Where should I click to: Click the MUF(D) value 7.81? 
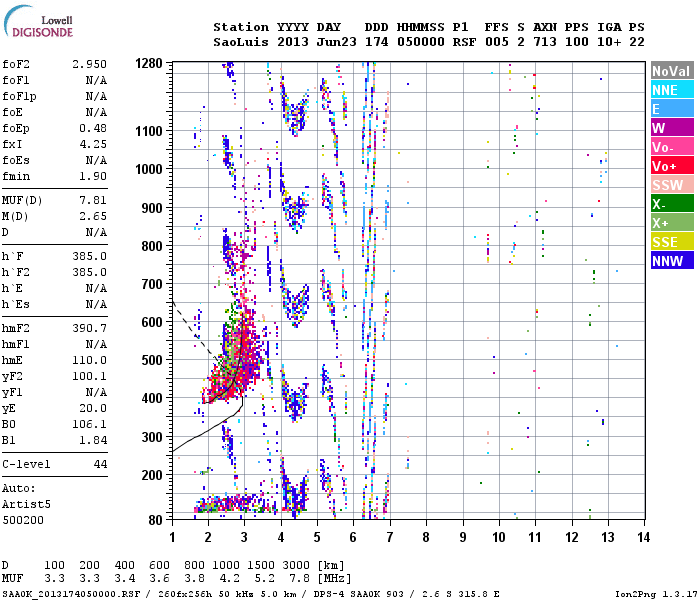93,200
